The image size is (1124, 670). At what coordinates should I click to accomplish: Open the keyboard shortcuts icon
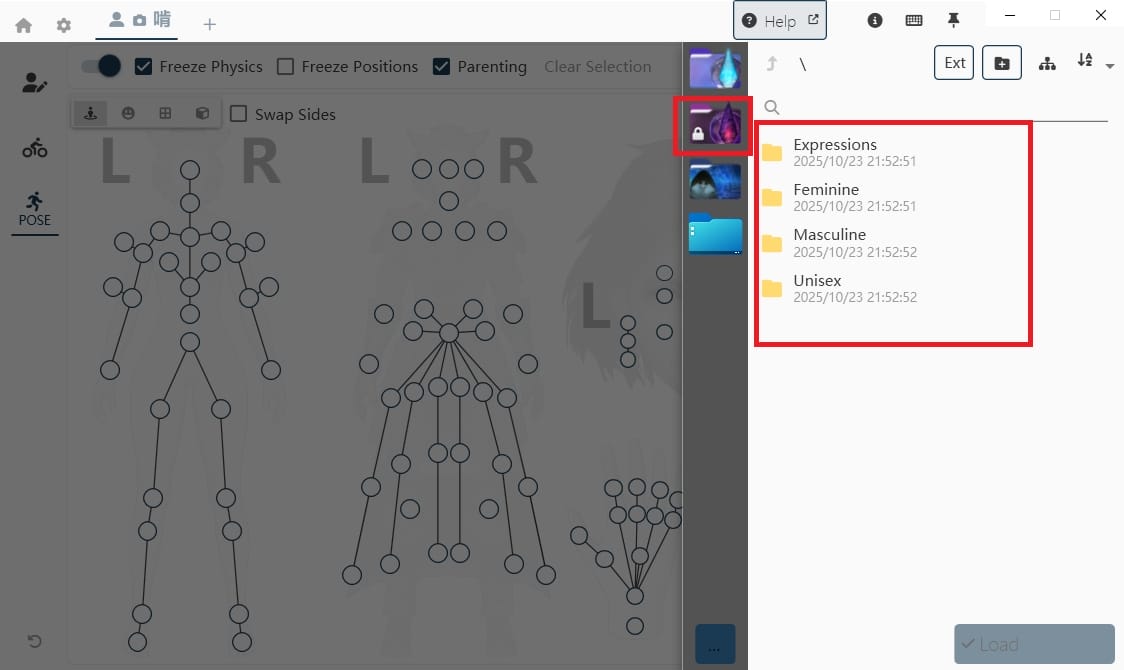click(x=914, y=21)
